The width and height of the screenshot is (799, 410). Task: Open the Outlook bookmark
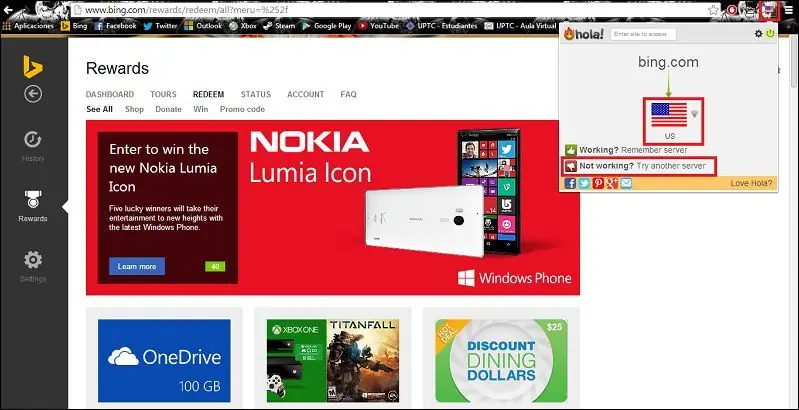coord(203,25)
